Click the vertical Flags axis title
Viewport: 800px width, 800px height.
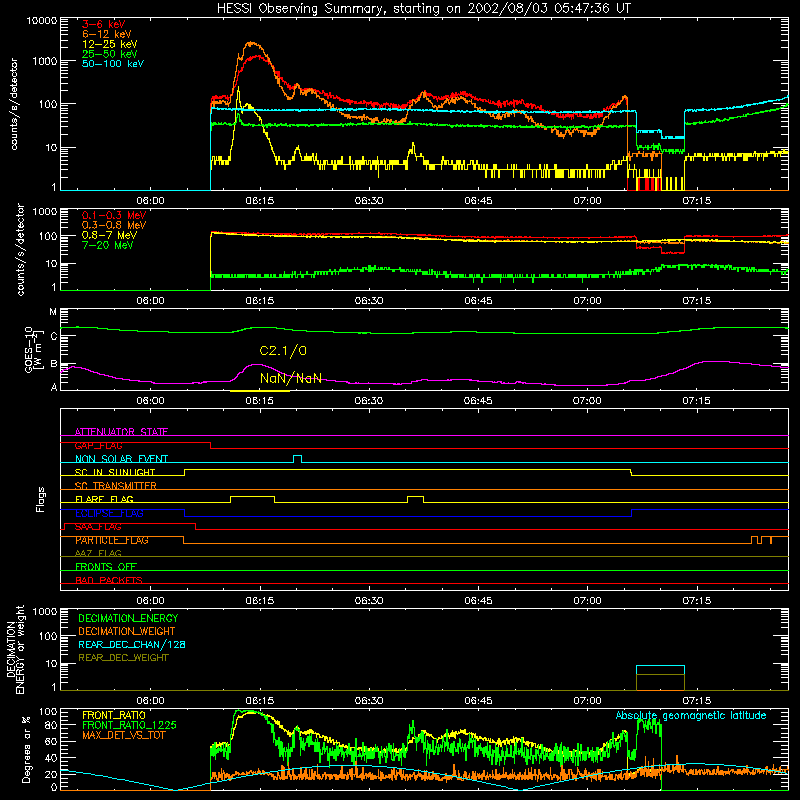(40, 499)
